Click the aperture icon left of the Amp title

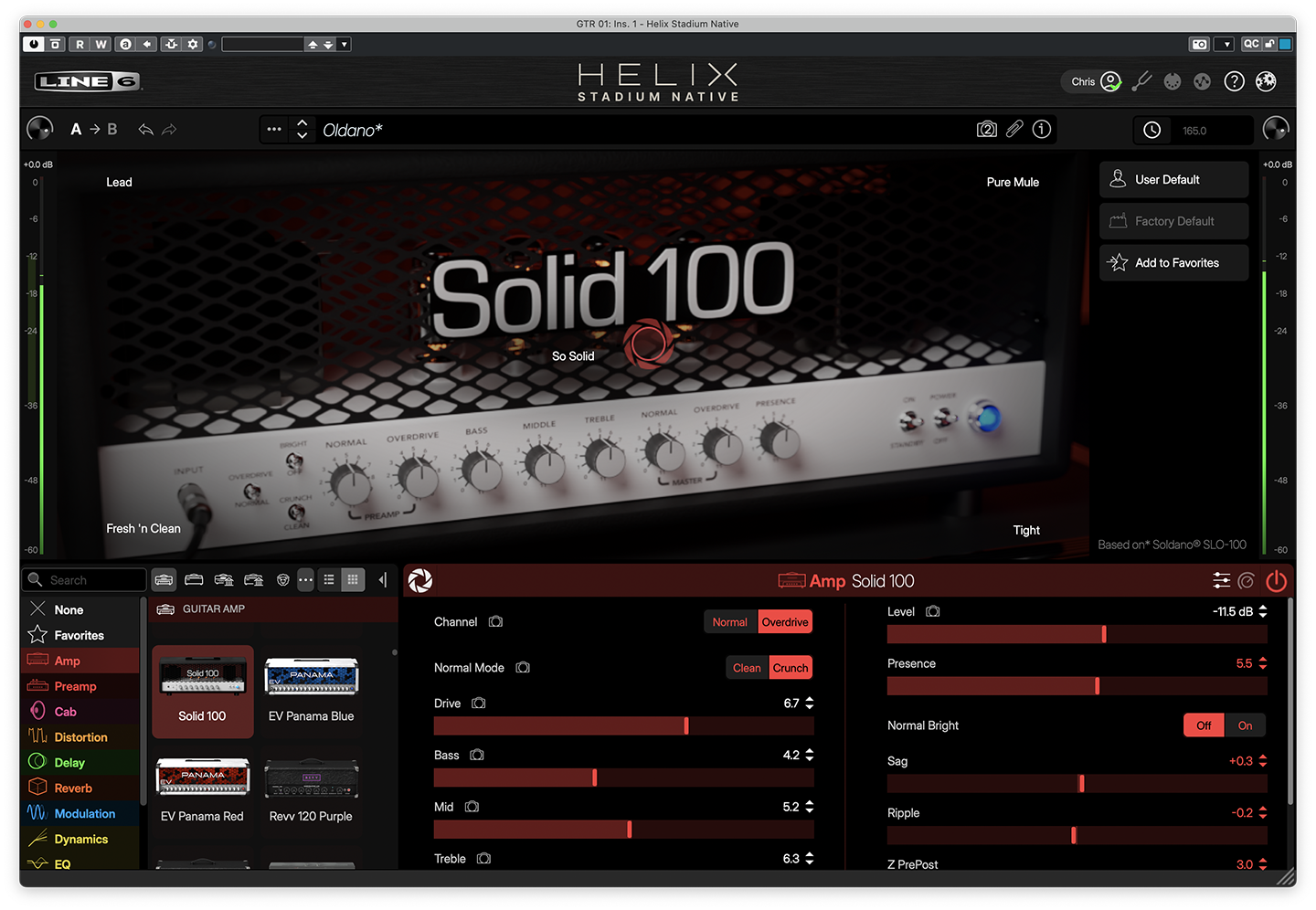[420, 580]
